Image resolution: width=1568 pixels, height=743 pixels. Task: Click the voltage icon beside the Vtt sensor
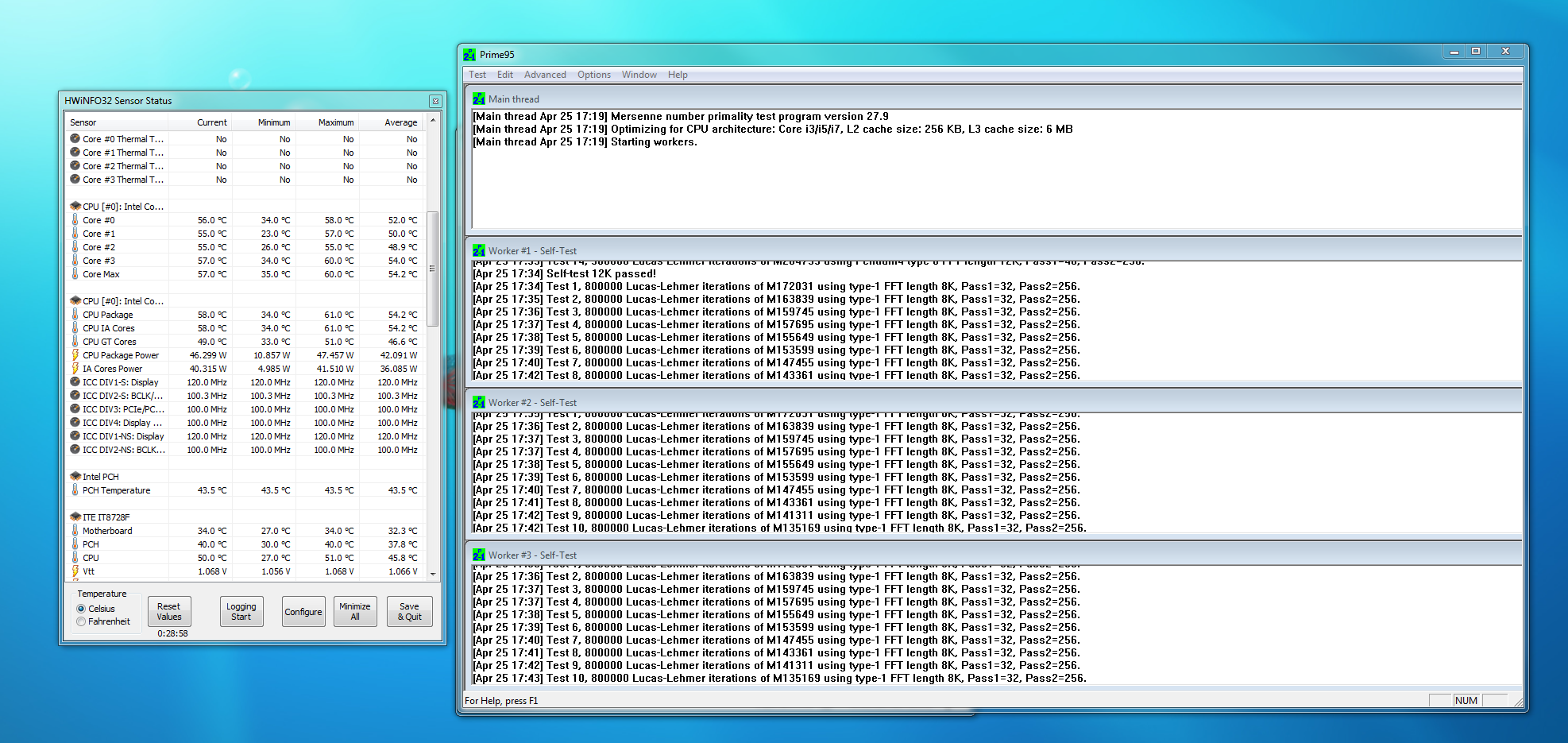click(75, 571)
